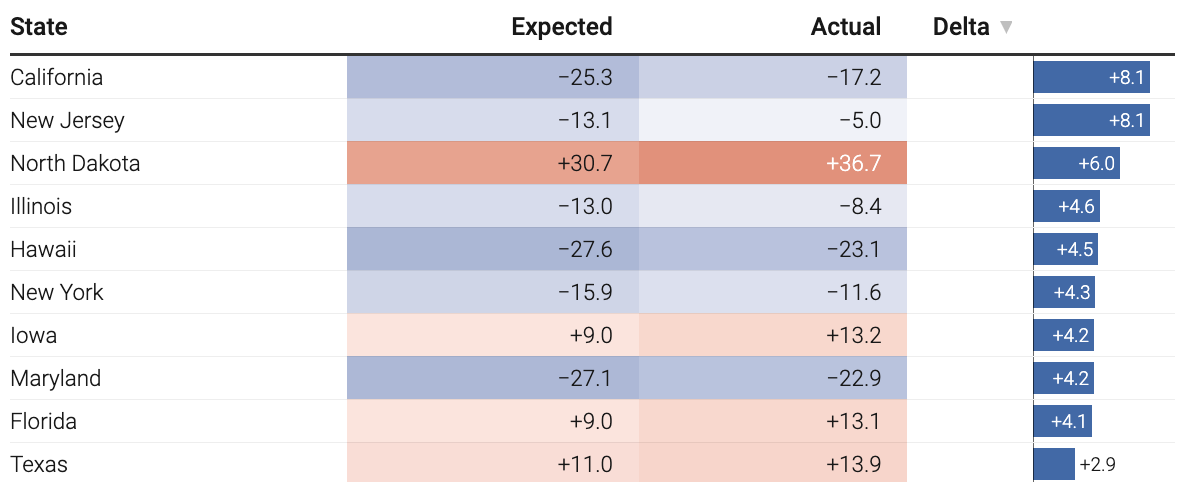Click the New Jersey state name
The width and height of the screenshot is (1182, 482).
67,121
